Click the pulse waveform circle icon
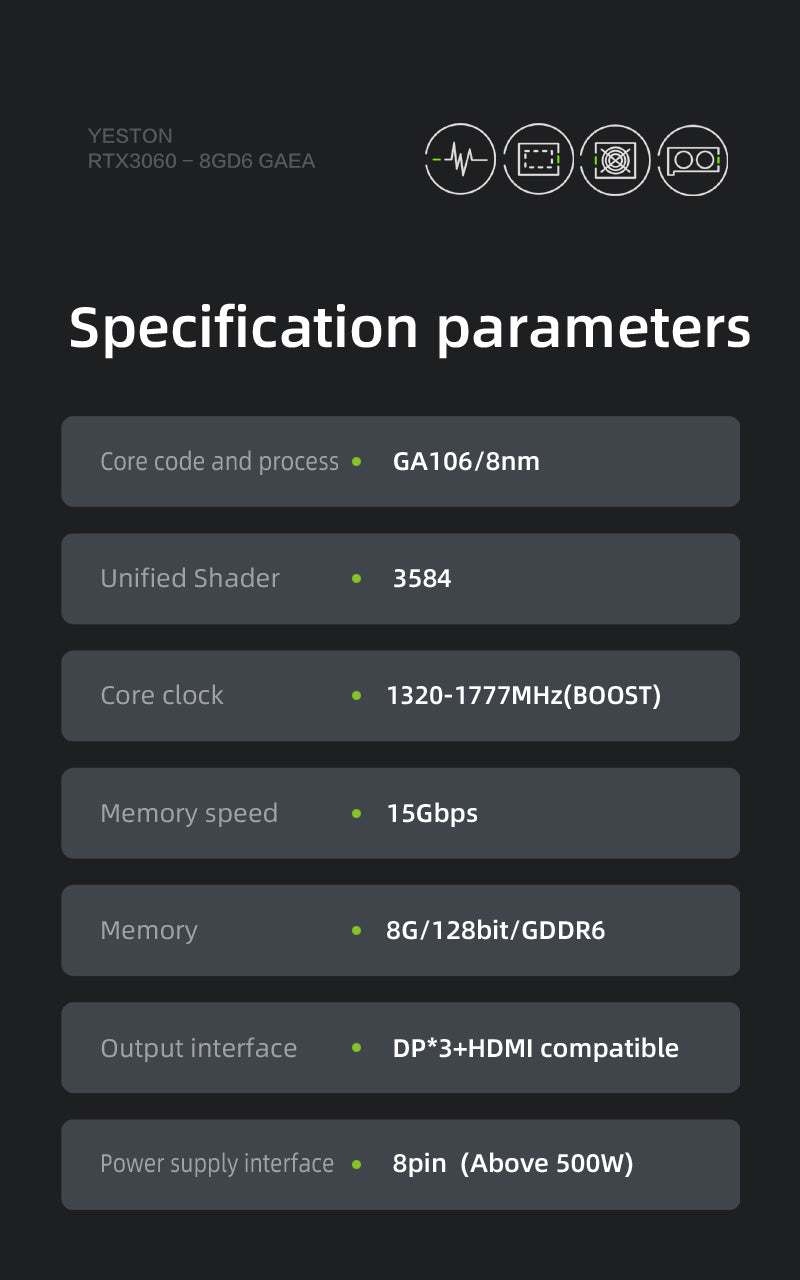The width and height of the screenshot is (800, 1280). [460, 159]
